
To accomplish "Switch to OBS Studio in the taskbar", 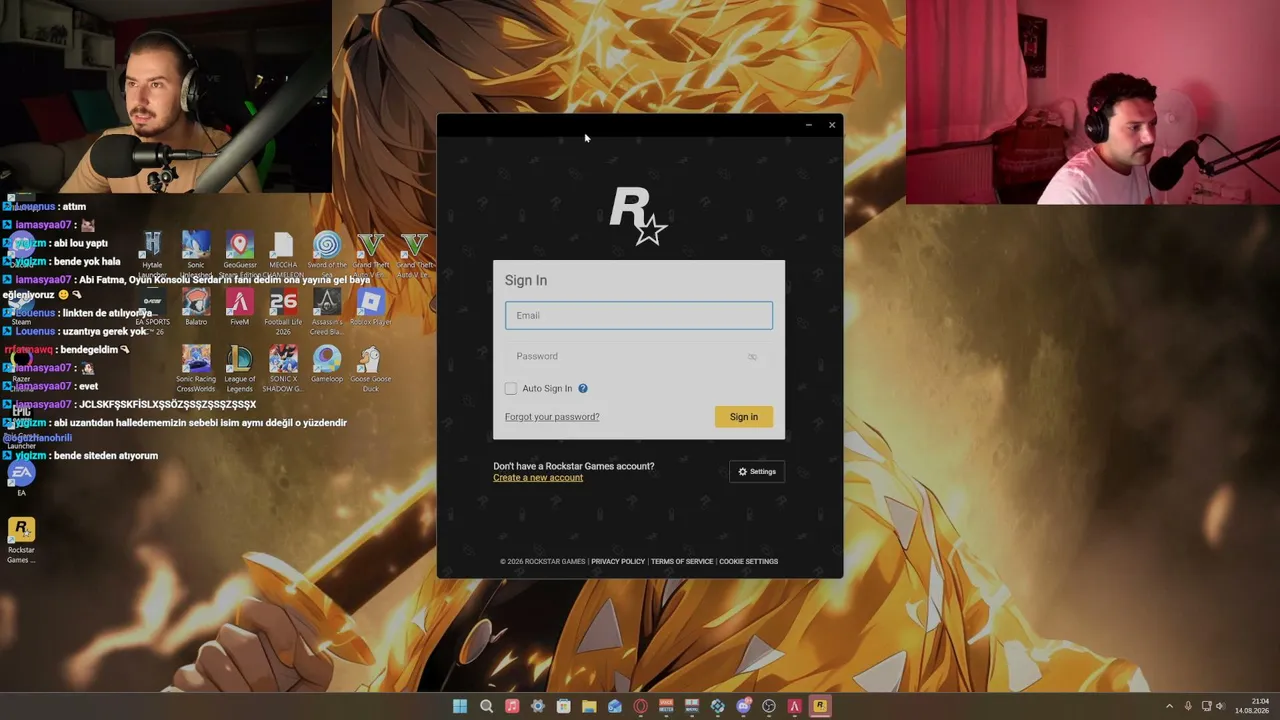I will tap(769, 706).
